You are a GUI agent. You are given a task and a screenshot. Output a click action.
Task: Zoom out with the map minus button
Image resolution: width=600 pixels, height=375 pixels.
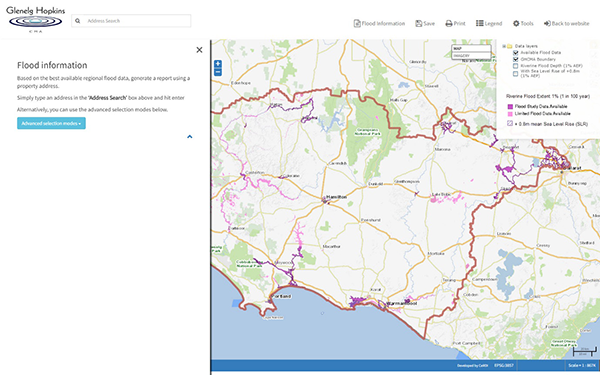218,72
